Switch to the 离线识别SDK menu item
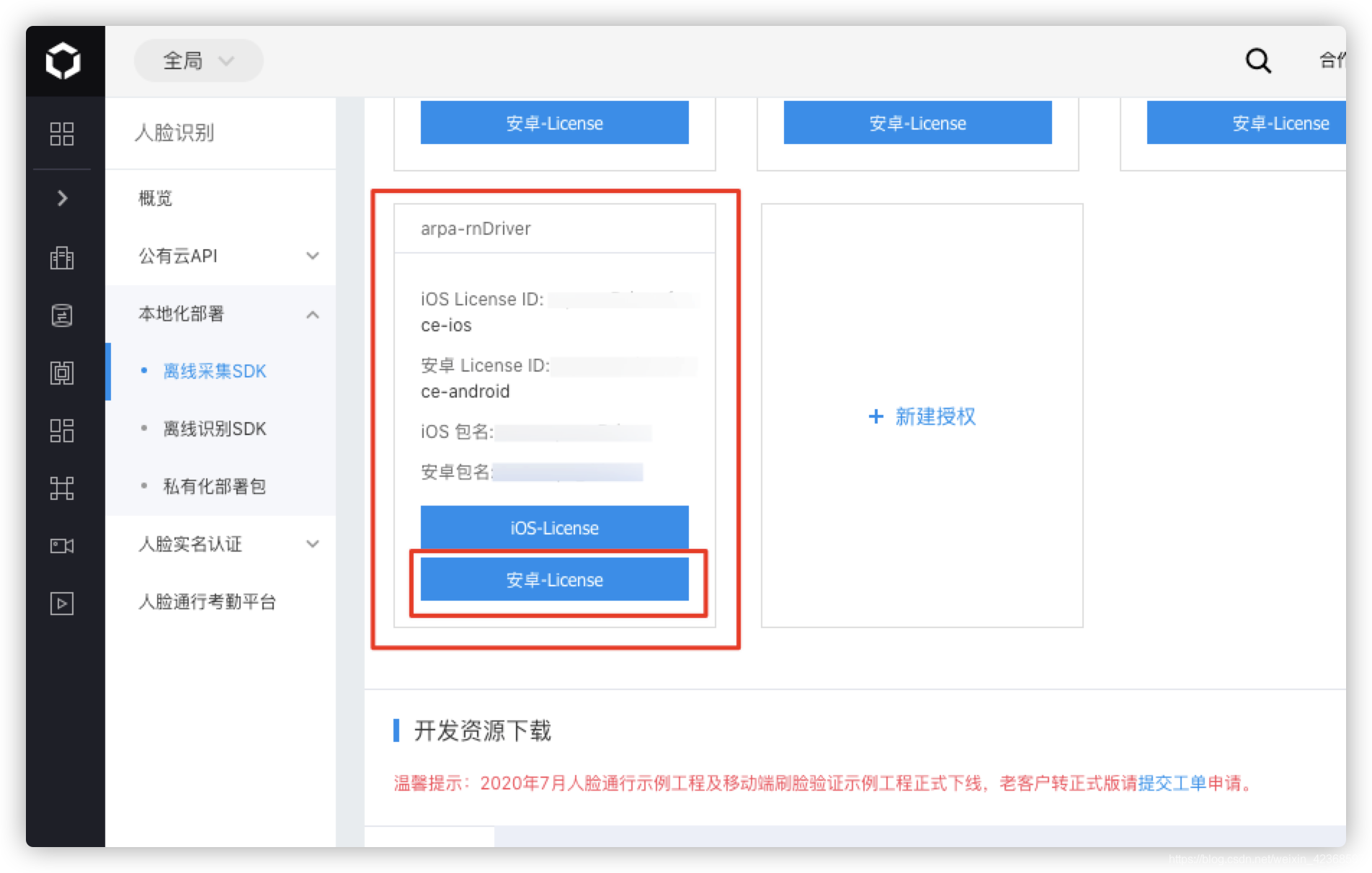Image resolution: width=1372 pixels, height=873 pixels. click(x=213, y=429)
